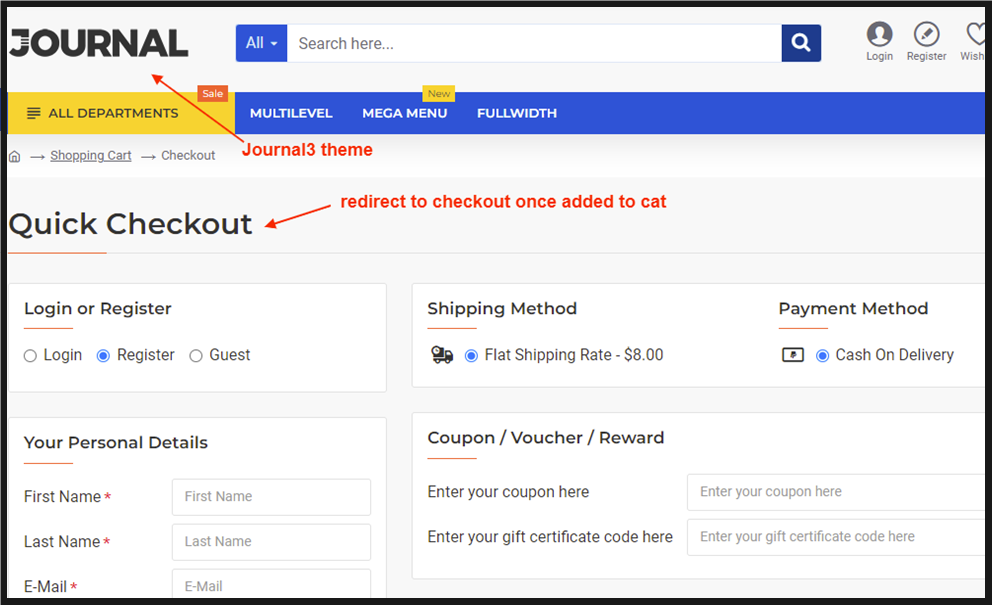Click the Cash On Delivery payment icon

[x=792, y=354]
